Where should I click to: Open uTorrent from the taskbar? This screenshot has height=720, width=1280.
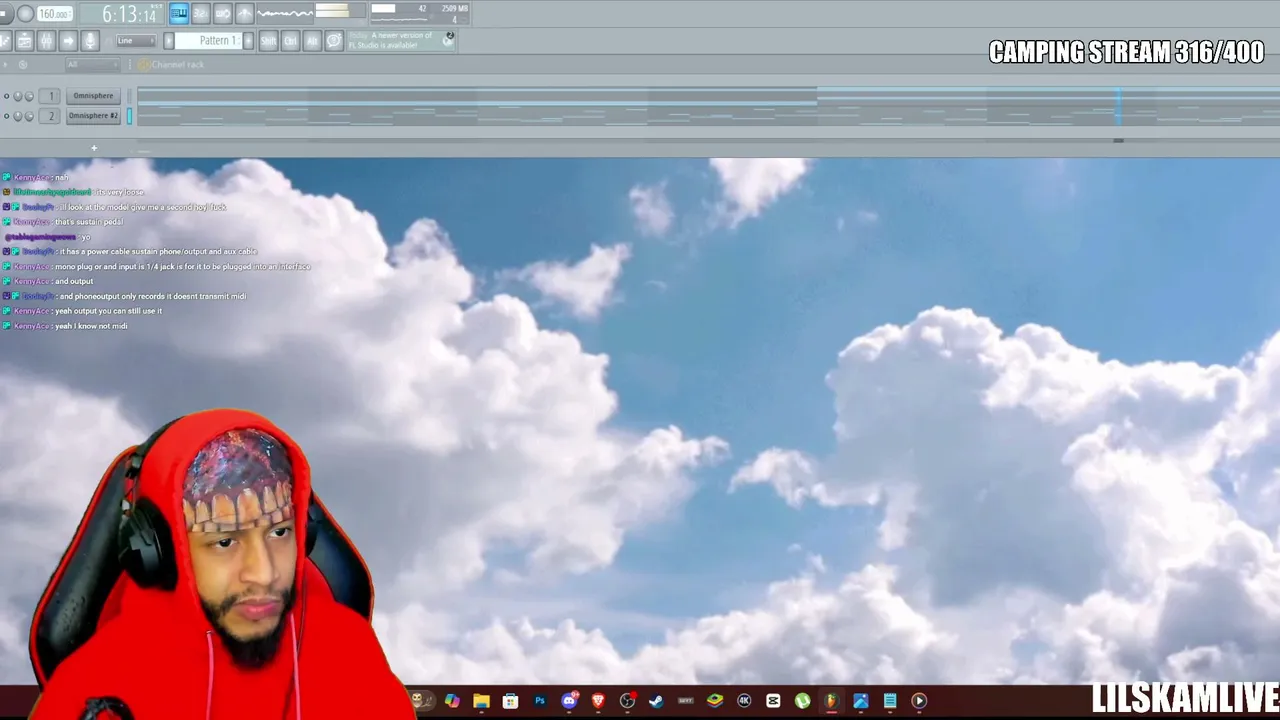click(x=802, y=701)
